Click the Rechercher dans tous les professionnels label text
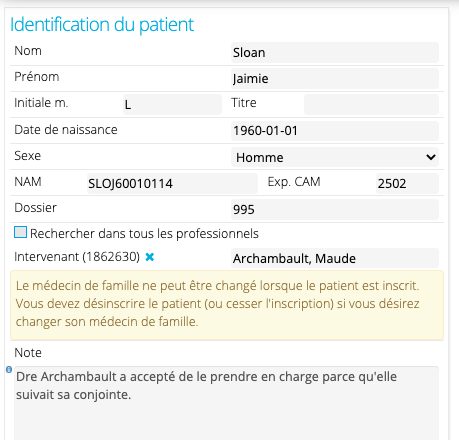The width and height of the screenshot is (459, 440). pos(144,234)
